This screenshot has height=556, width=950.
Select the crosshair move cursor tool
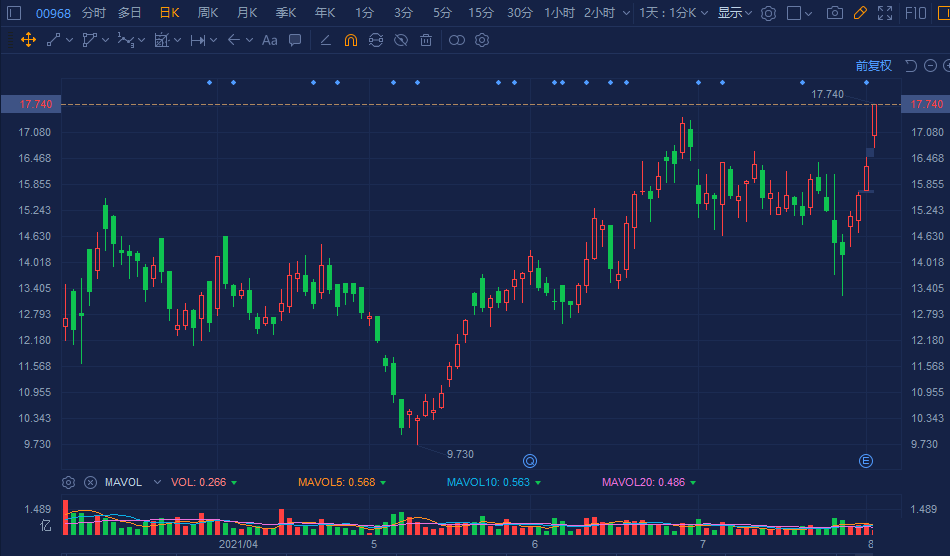tap(27, 40)
